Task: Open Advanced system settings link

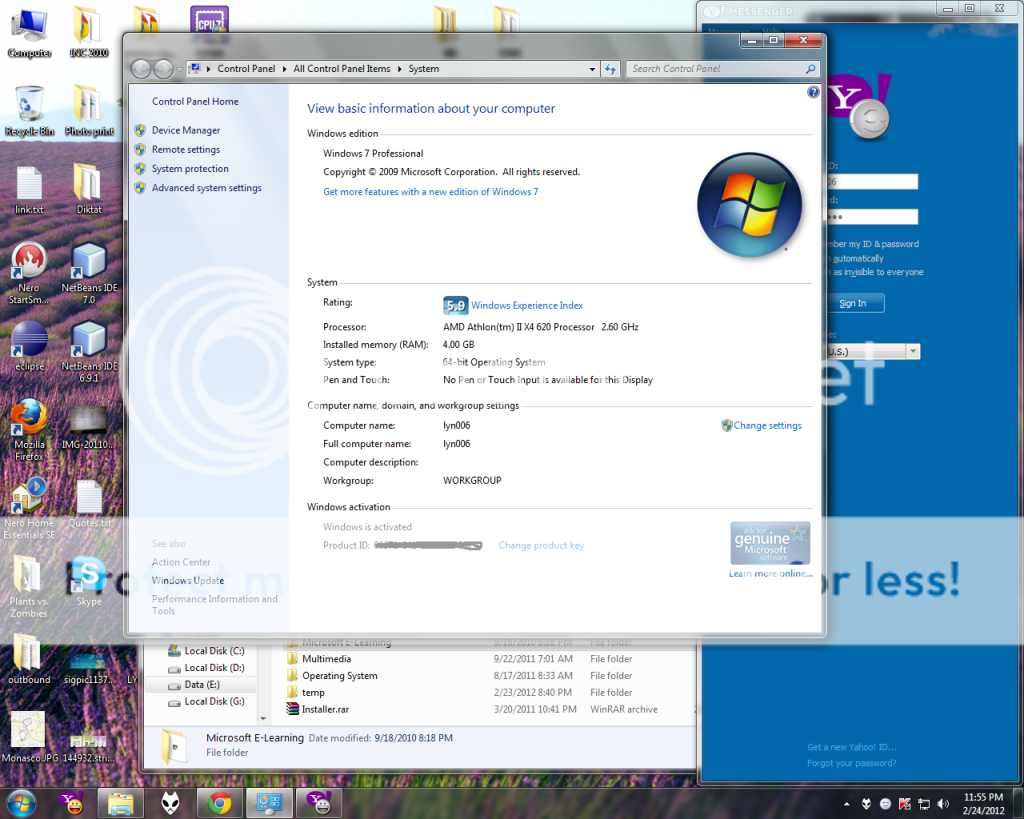Action: click(206, 187)
